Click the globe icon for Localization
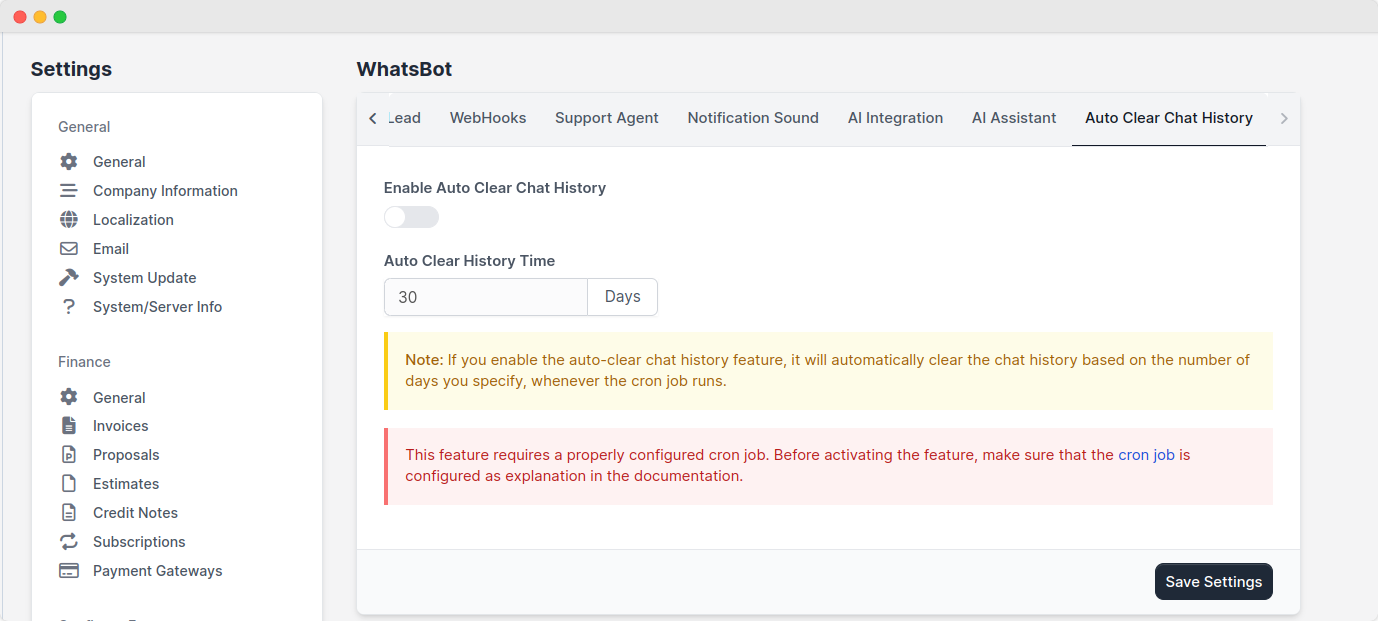Screen dimensions: 1378x621 coord(68,220)
